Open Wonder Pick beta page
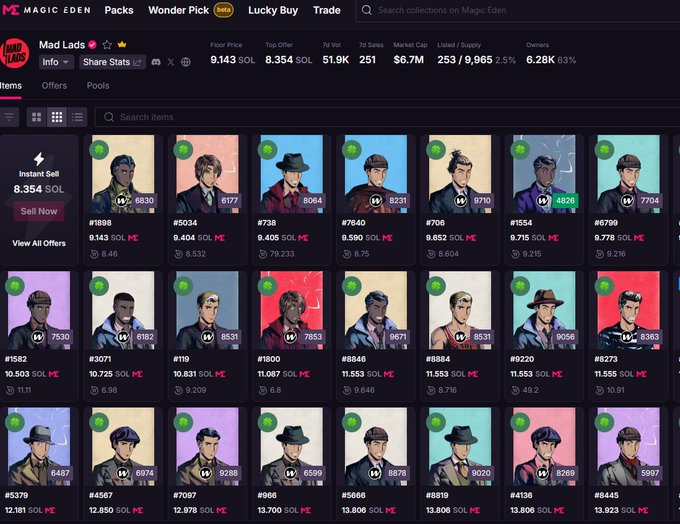The height and width of the screenshot is (524, 680). point(191,10)
